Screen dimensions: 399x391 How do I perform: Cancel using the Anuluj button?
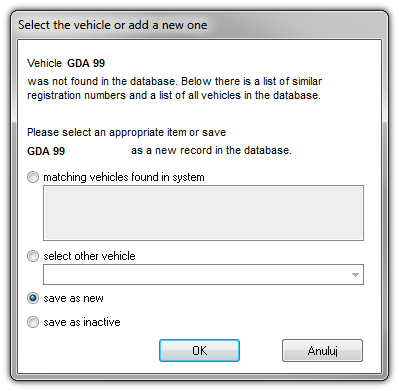coord(322,350)
